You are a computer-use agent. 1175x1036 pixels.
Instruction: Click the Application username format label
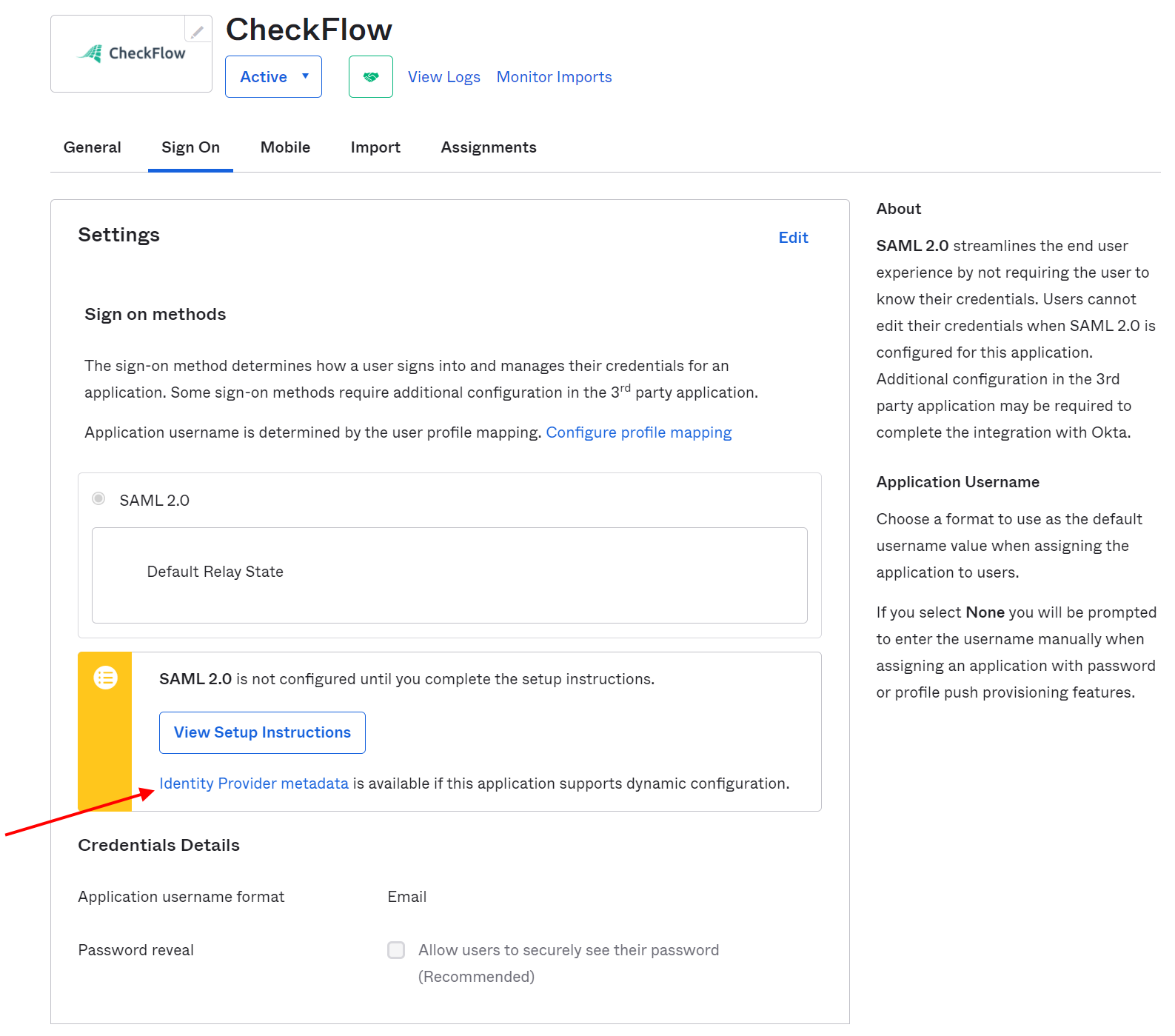[181, 897]
